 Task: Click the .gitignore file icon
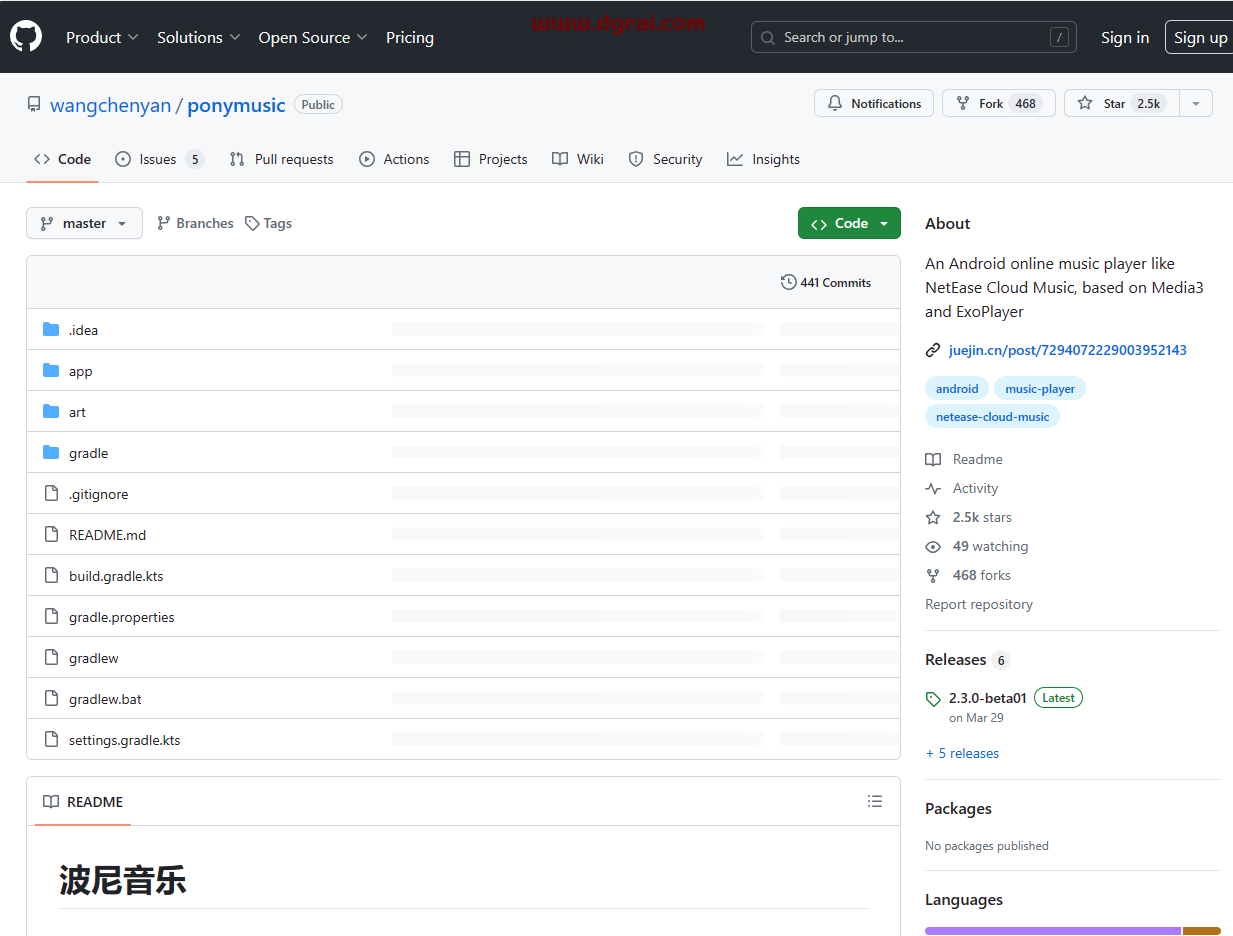point(51,493)
